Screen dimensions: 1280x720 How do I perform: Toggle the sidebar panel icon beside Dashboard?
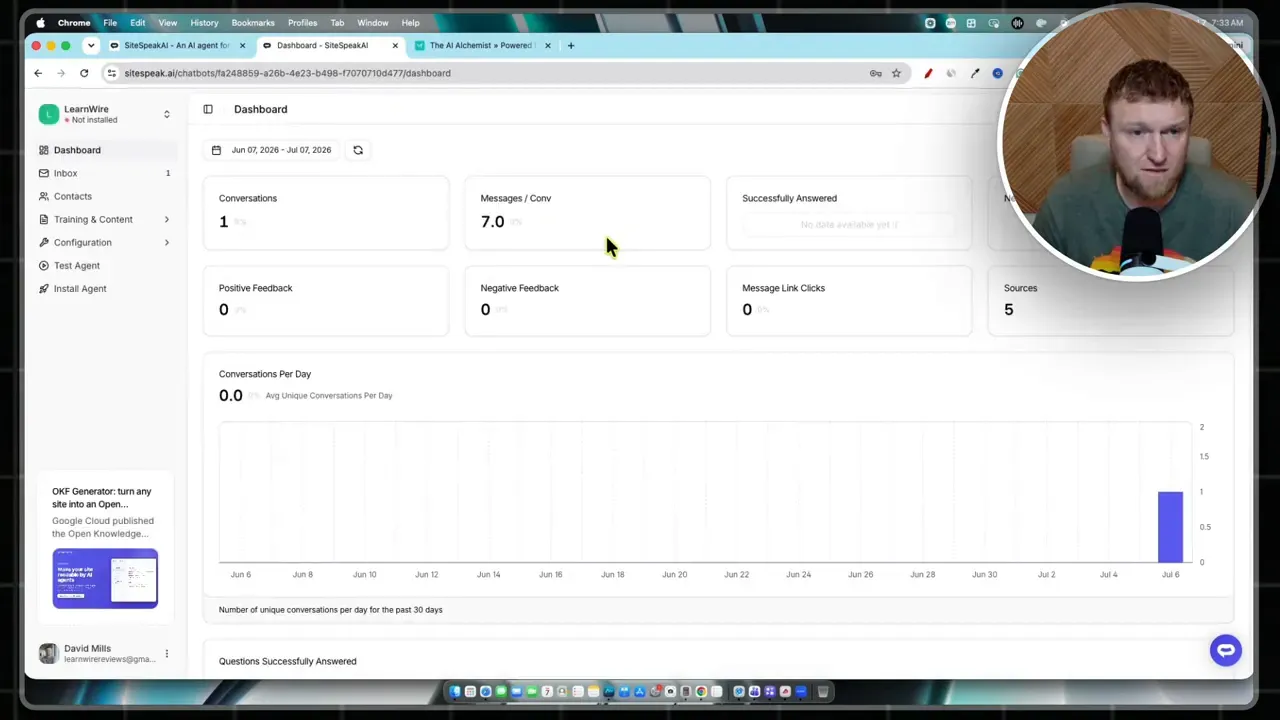208,109
